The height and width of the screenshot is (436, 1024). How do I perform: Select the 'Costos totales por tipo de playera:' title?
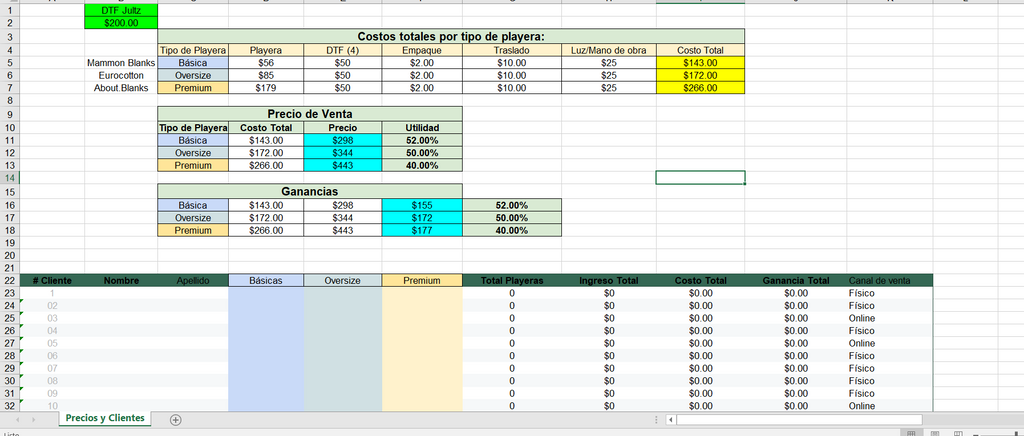451,37
